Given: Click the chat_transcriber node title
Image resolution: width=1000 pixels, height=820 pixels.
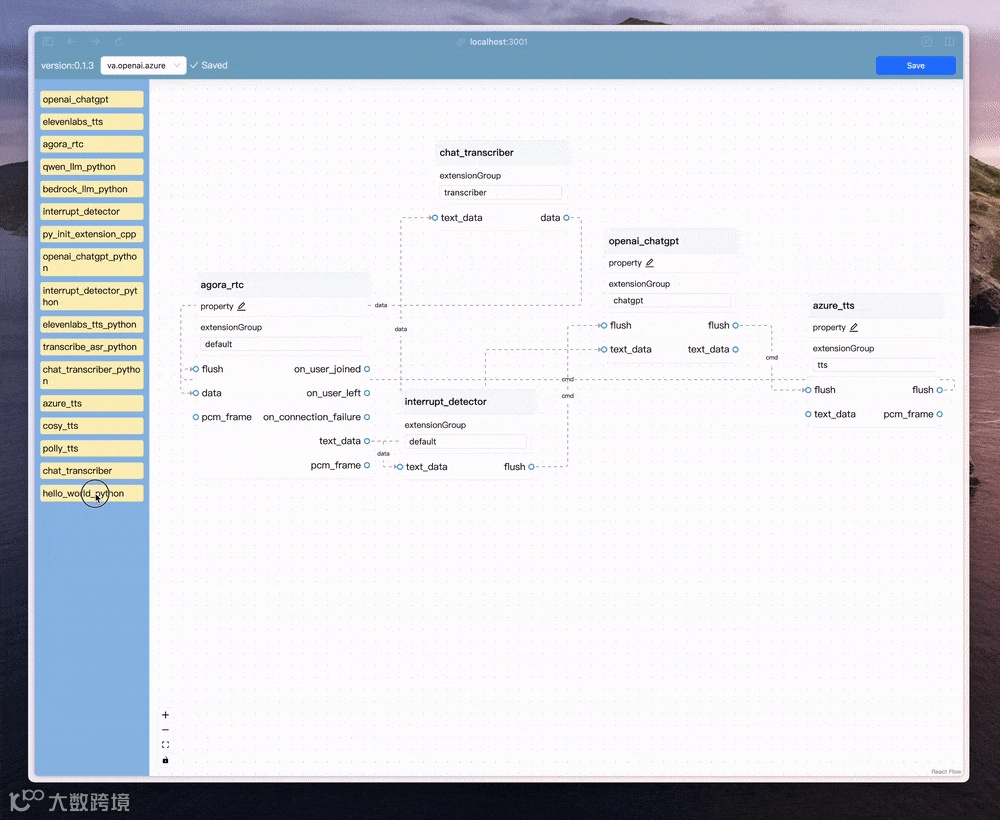Looking at the screenshot, I should point(476,152).
